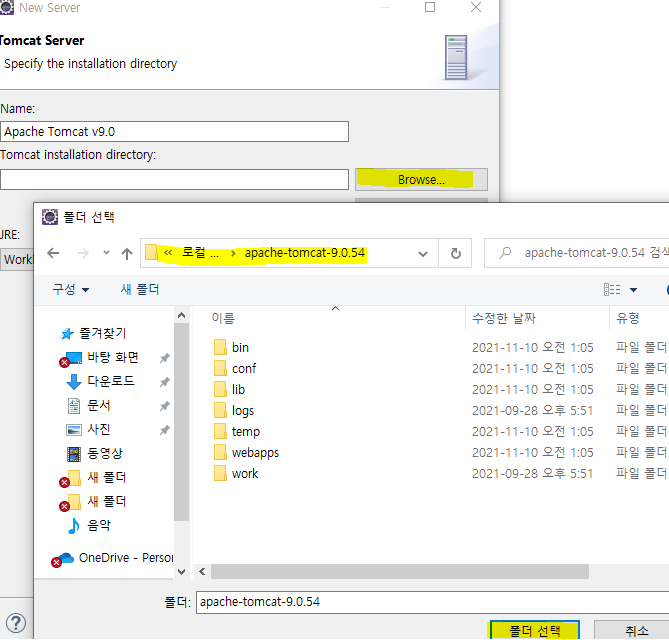Click the 로컬 ... breadcrumb segment
669x640 pixels.
(x=200, y=253)
